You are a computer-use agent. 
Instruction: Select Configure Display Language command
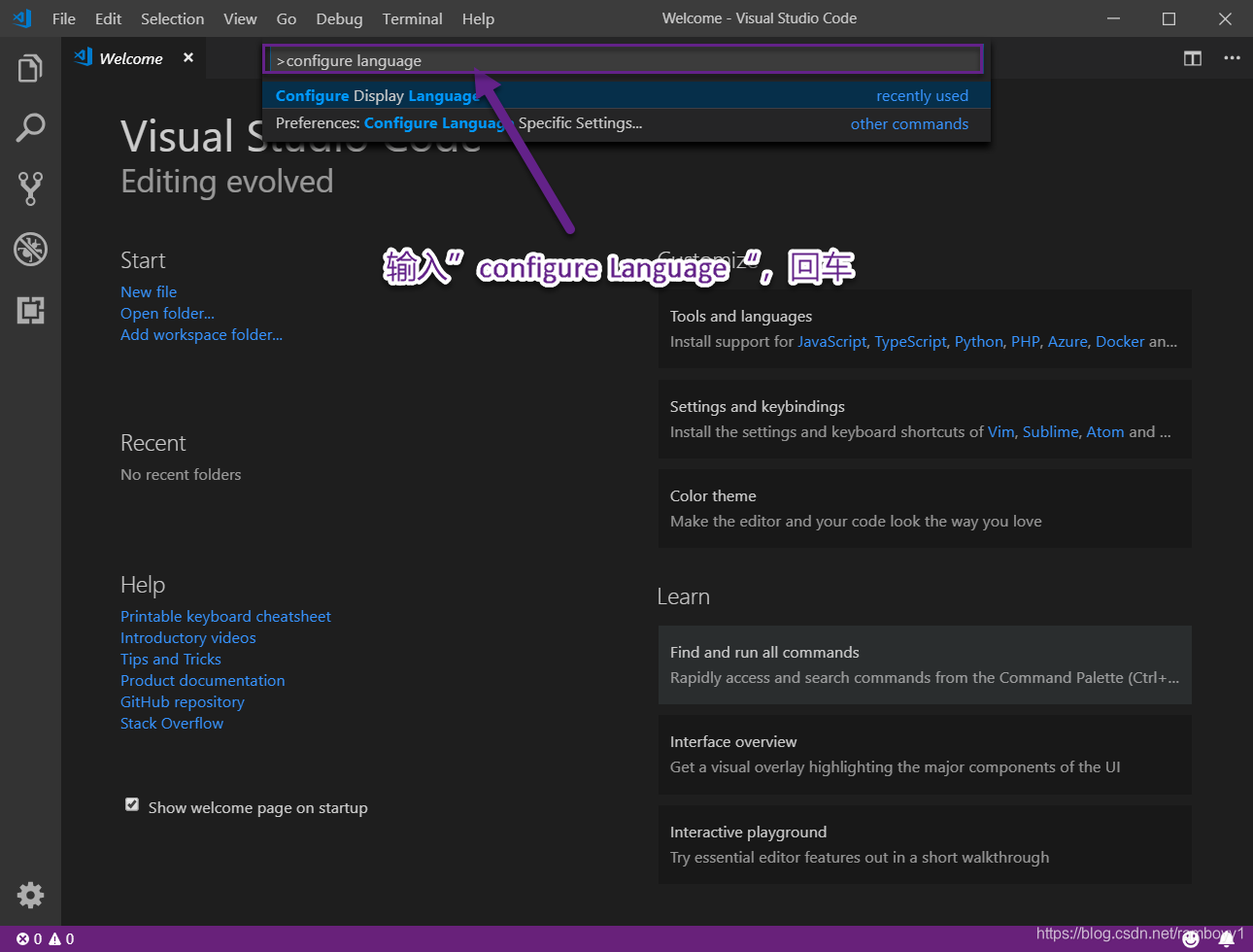point(626,95)
